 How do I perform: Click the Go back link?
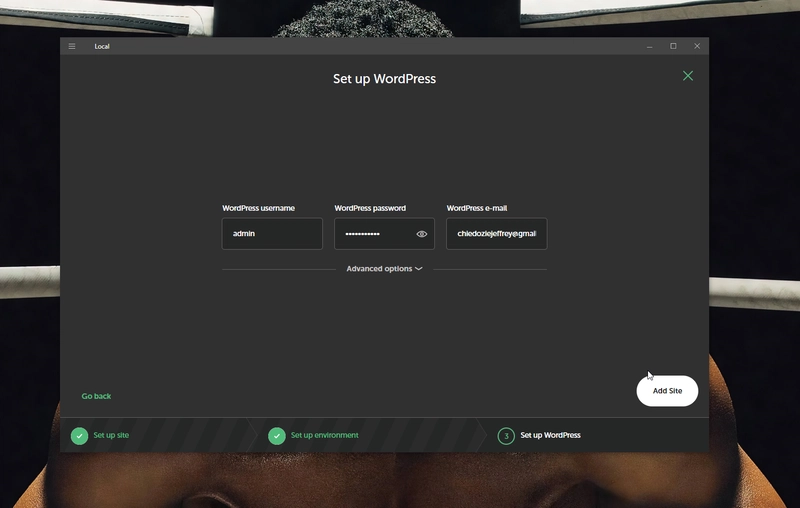tap(96, 396)
